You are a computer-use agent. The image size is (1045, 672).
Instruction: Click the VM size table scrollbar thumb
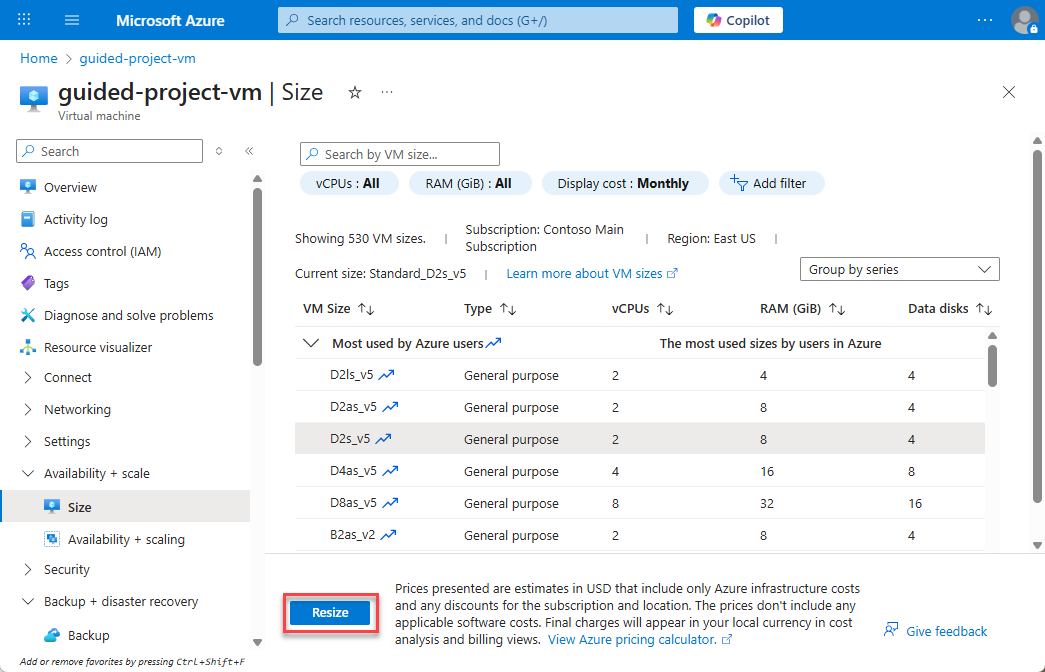point(992,365)
